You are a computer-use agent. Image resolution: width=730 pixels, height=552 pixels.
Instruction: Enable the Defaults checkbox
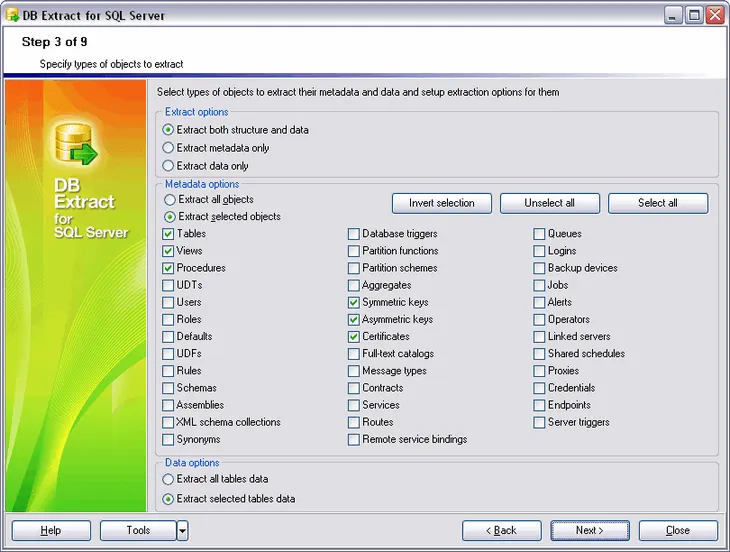click(168, 337)
